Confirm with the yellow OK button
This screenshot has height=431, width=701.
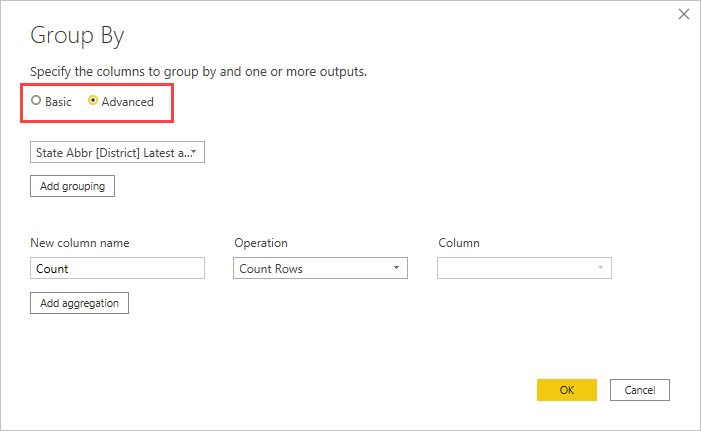point(566,390)
